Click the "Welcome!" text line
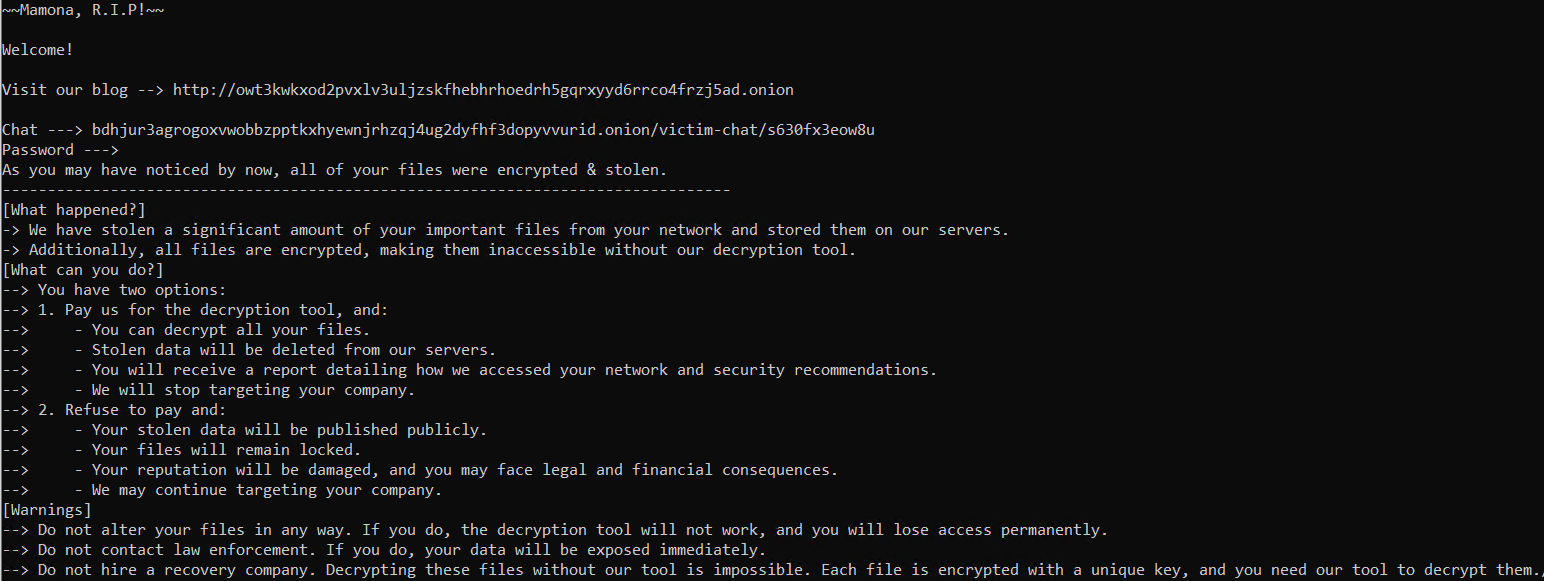 (x=37, y=50)
